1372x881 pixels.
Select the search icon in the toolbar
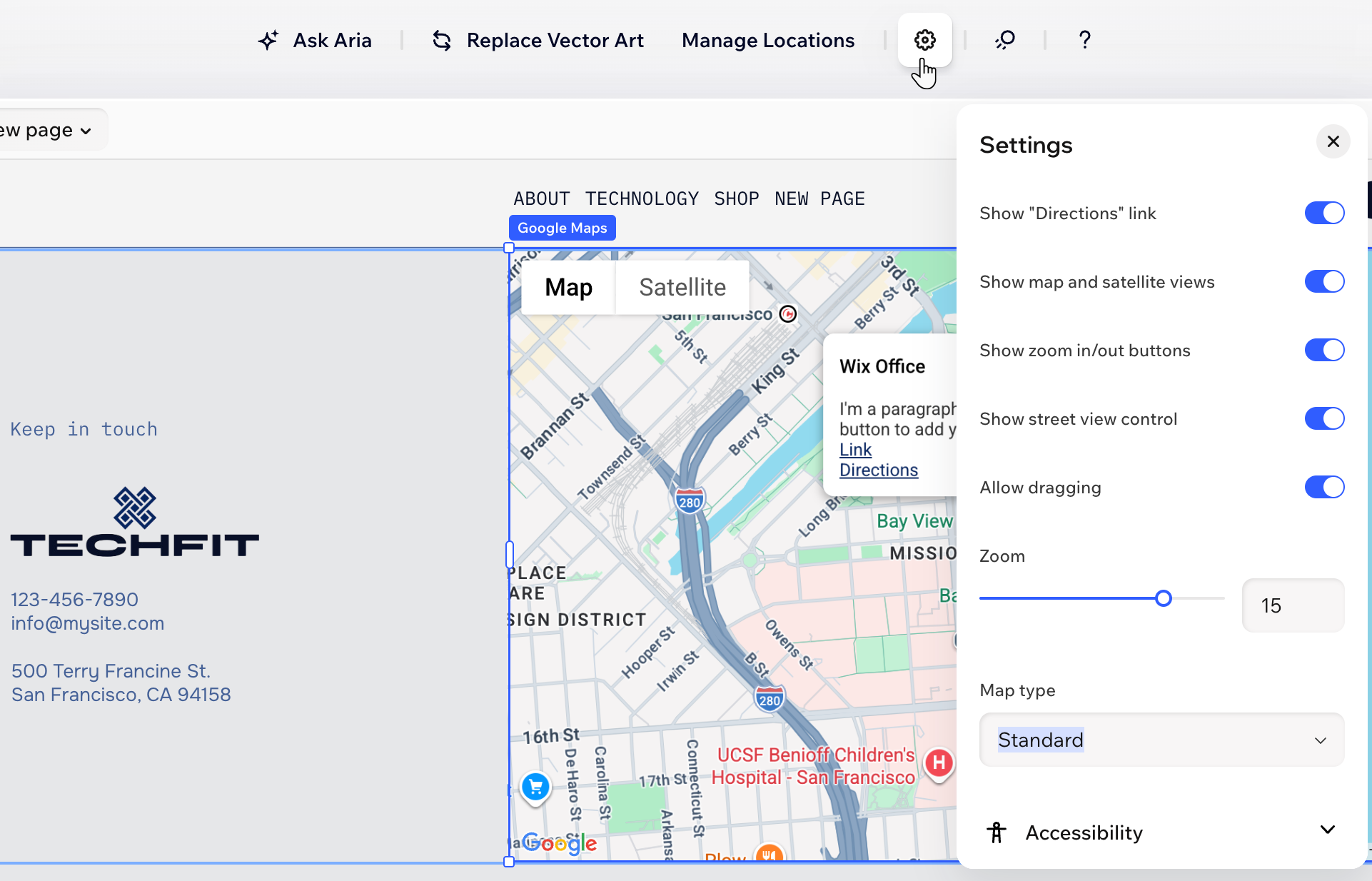point(1005,41)
